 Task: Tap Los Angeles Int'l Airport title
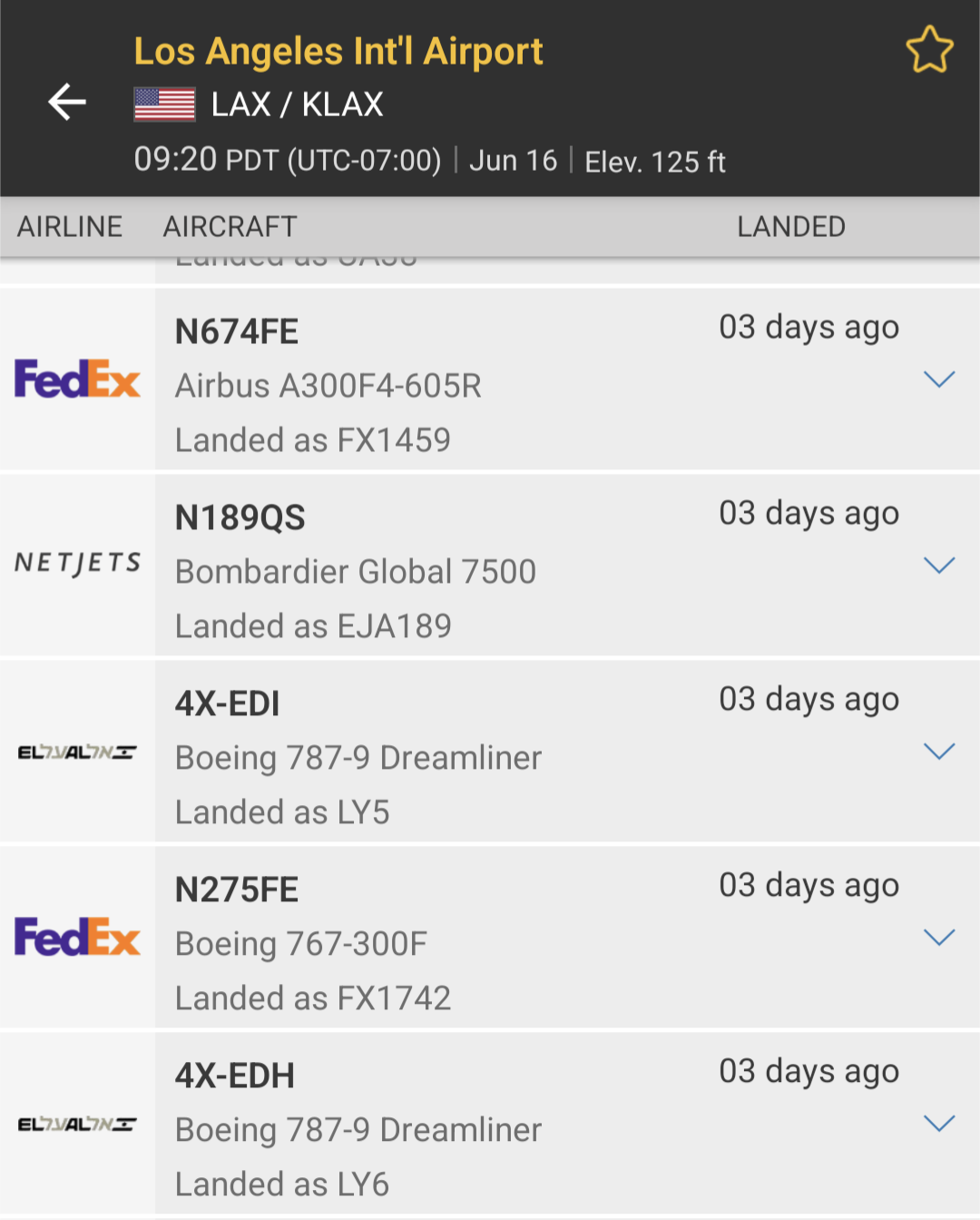338,52
